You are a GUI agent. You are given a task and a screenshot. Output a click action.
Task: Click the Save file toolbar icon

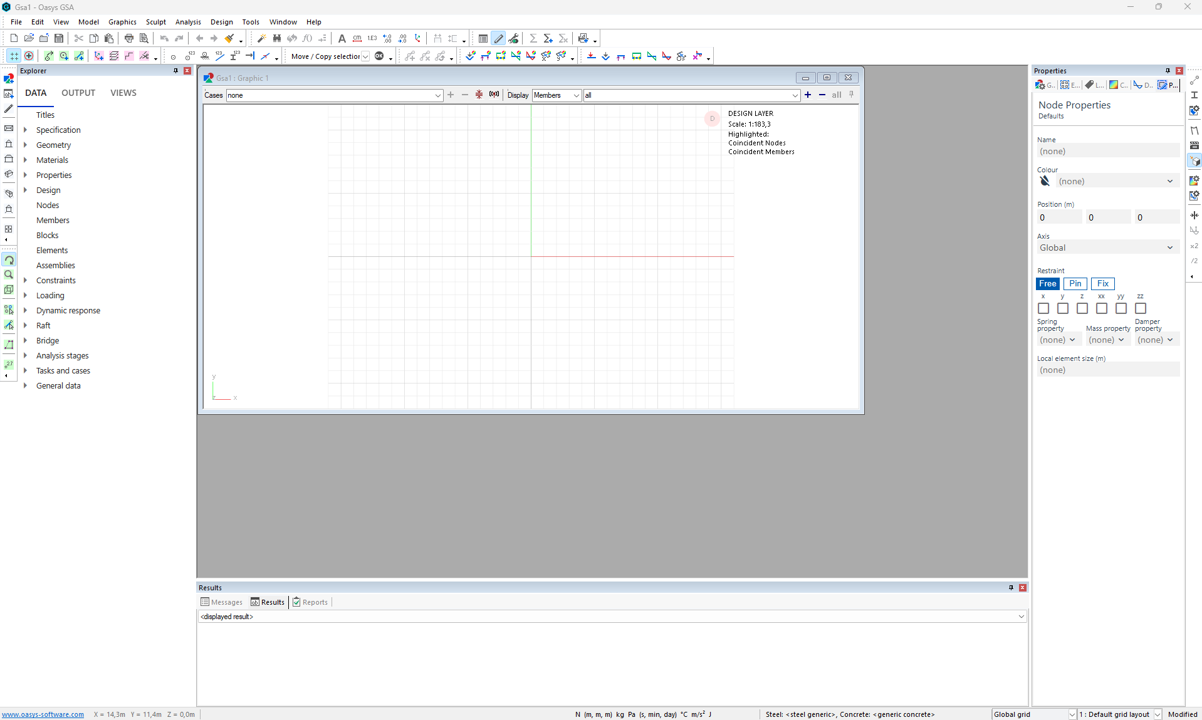(59, 38)
